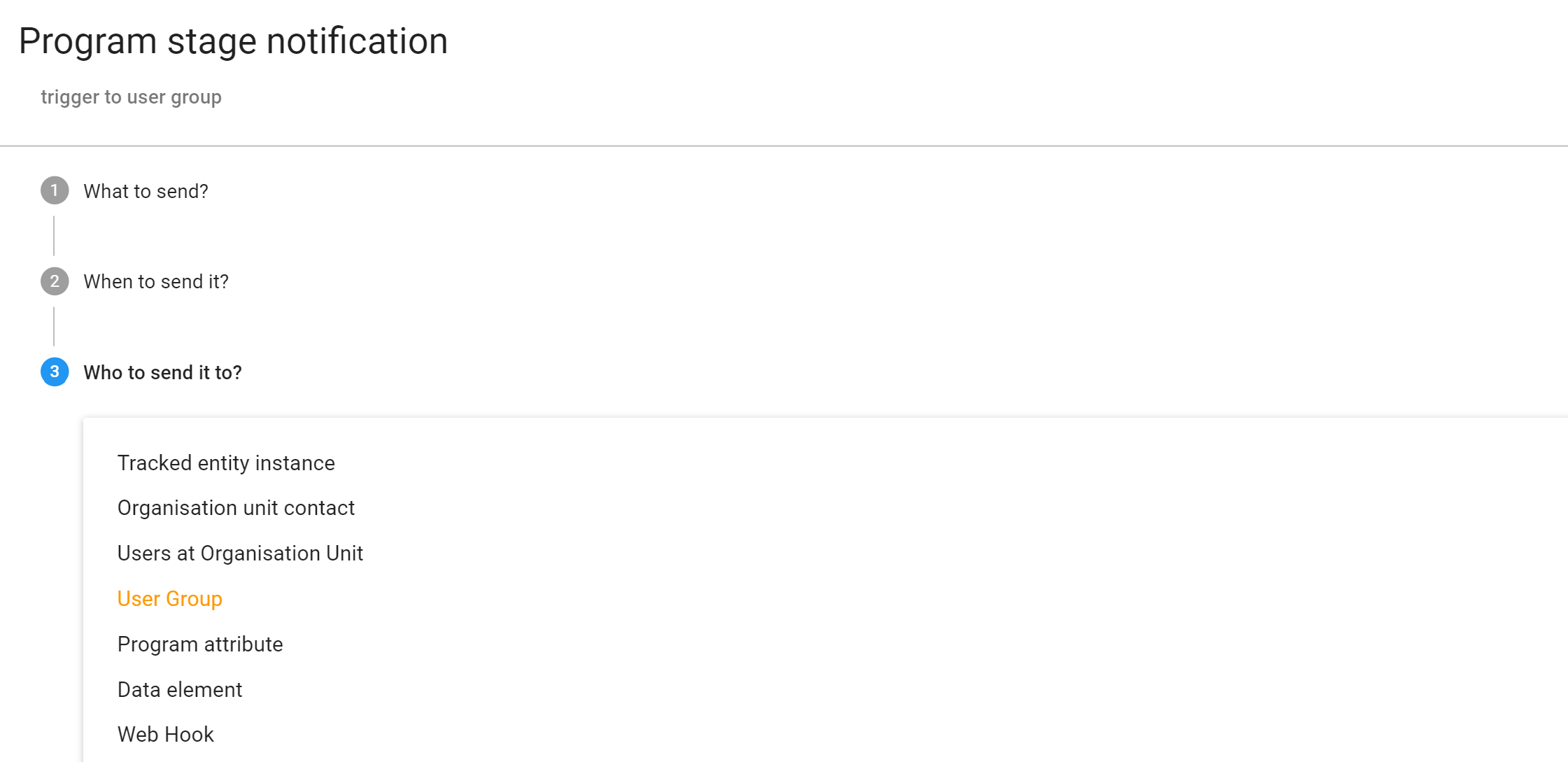Choose Organisation unit contact option
The width and height of the screenshot is (1568, 762).
click(236, 508)
